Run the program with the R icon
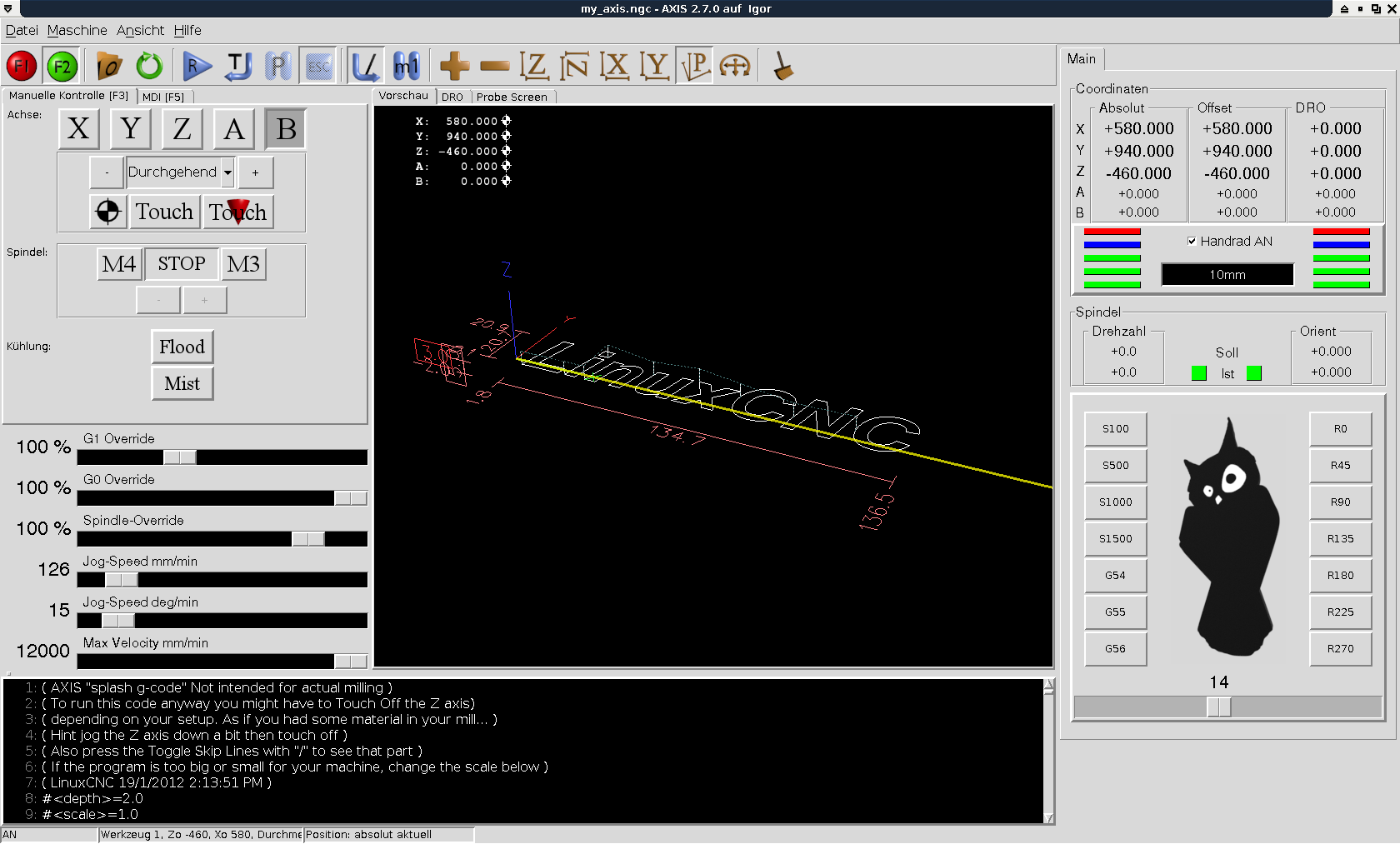 pyautogui.click(x=197, y=66)
